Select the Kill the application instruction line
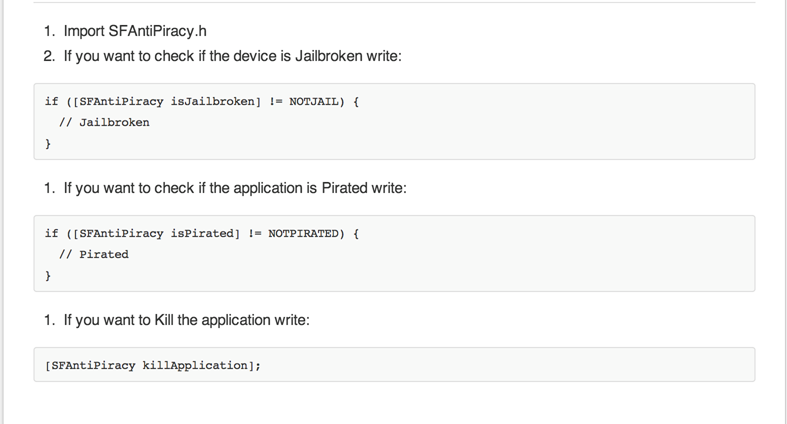Image resolution: width=787 pixels, height=424 pixels. [x=186, y=320]
